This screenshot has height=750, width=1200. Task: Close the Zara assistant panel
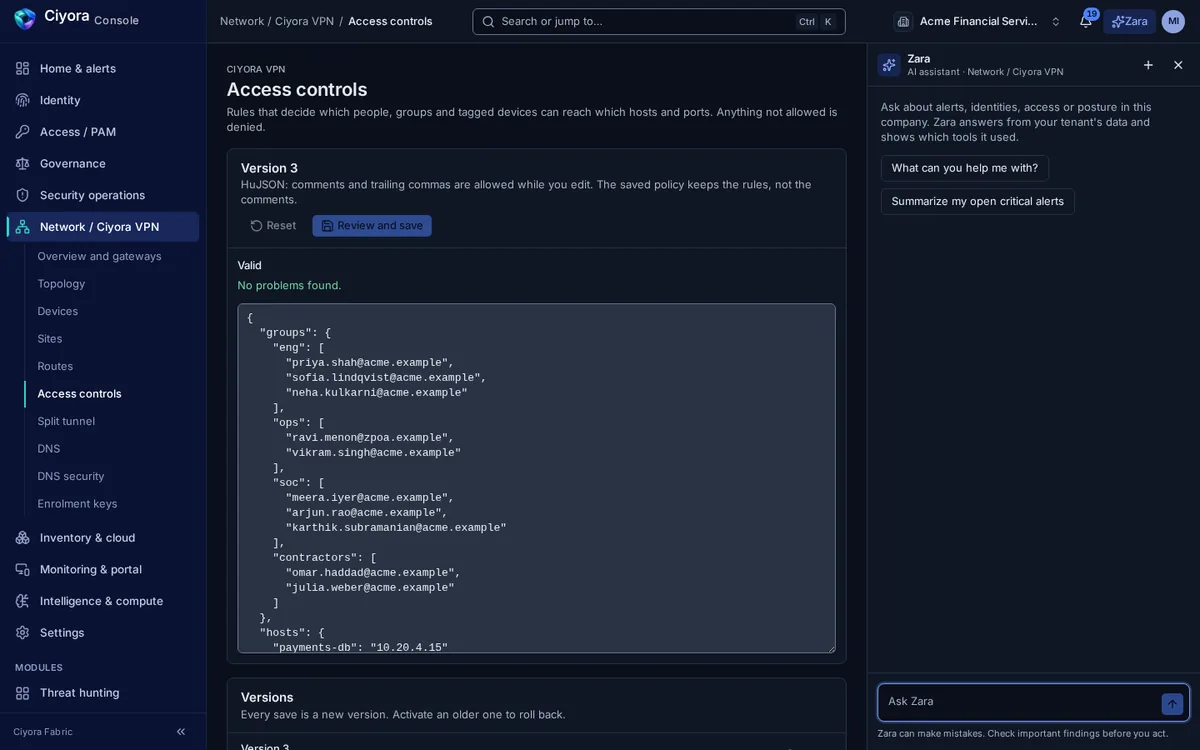pos(1178,65)
